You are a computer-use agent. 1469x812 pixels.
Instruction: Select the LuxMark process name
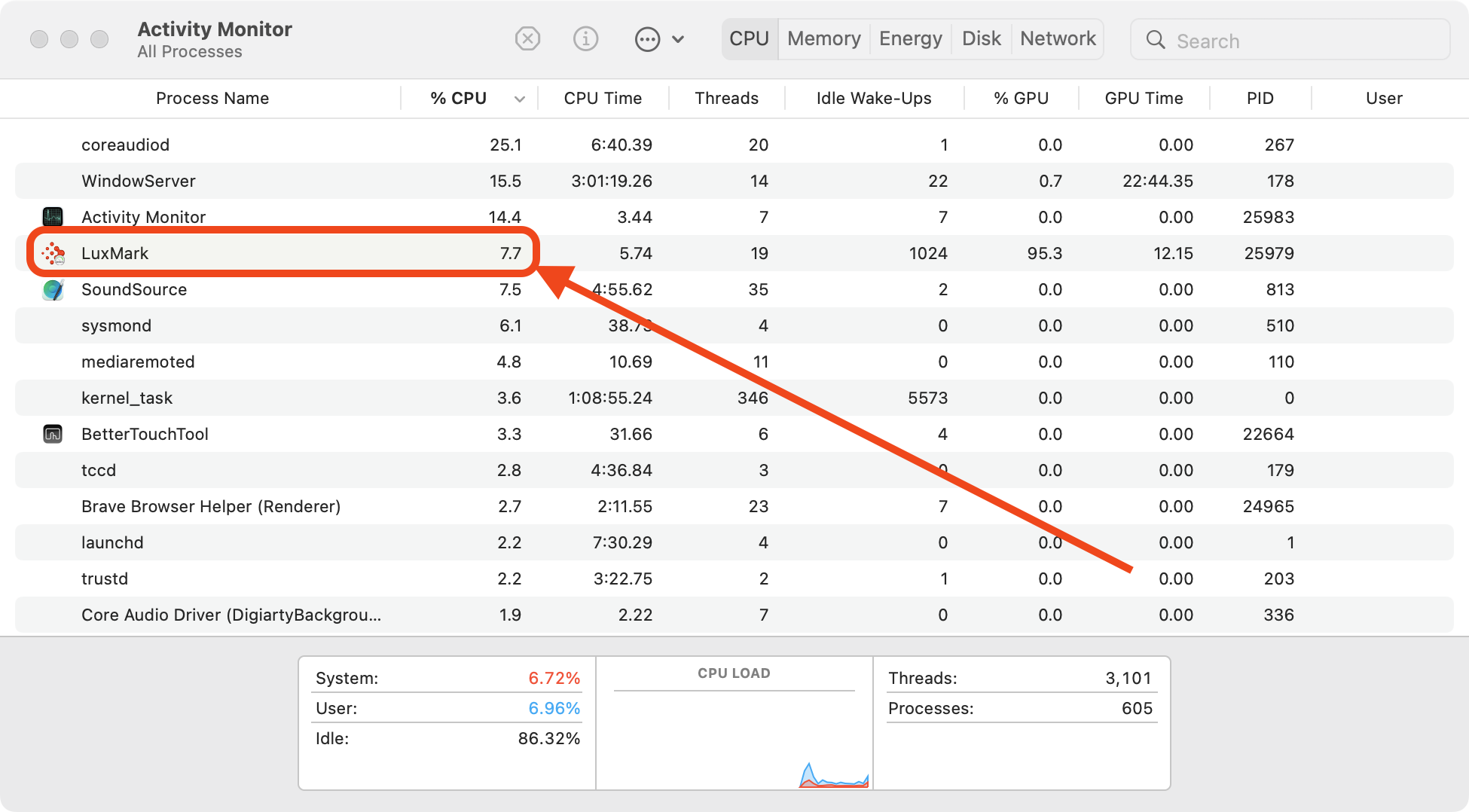[115, 253]
